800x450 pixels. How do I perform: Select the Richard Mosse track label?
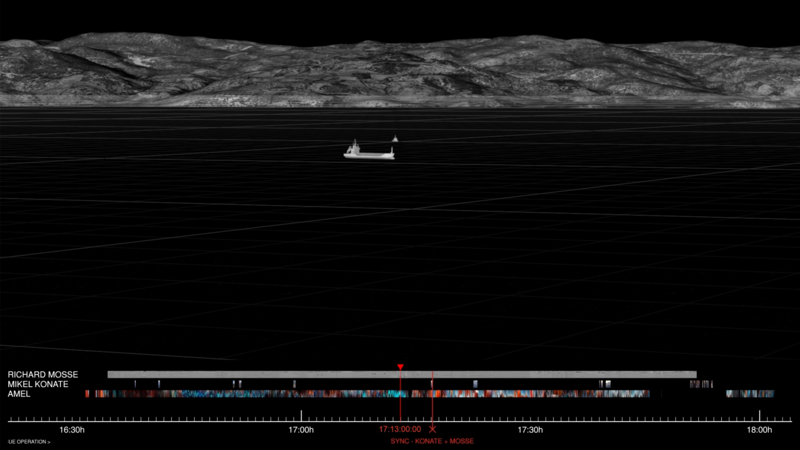pyautogui.click(x=42, y=374)
